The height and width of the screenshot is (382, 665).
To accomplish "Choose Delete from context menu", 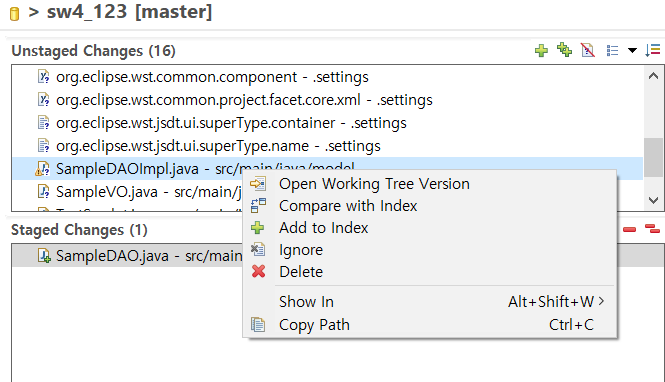I will pos(430,271).
